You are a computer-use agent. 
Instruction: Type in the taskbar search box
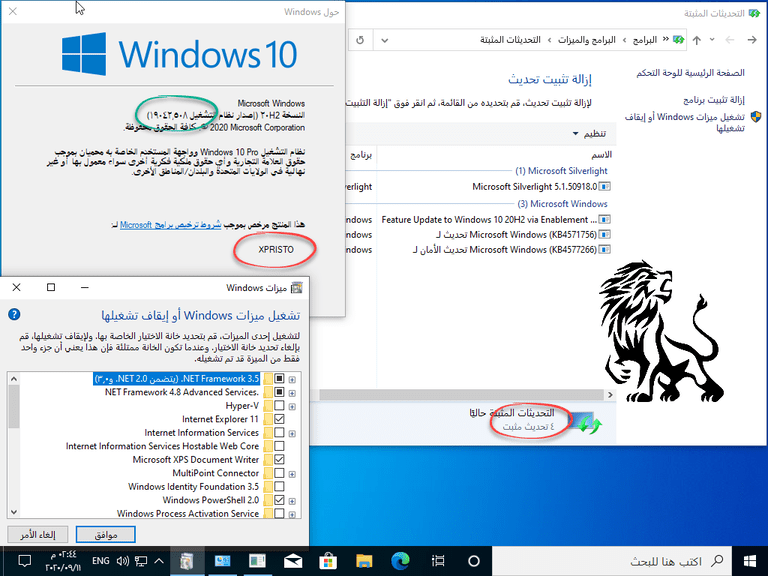611,561
